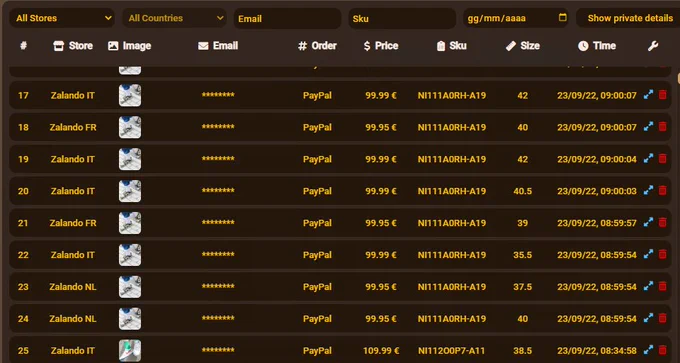Delete order 18 with trash icon

pos(662,127)
